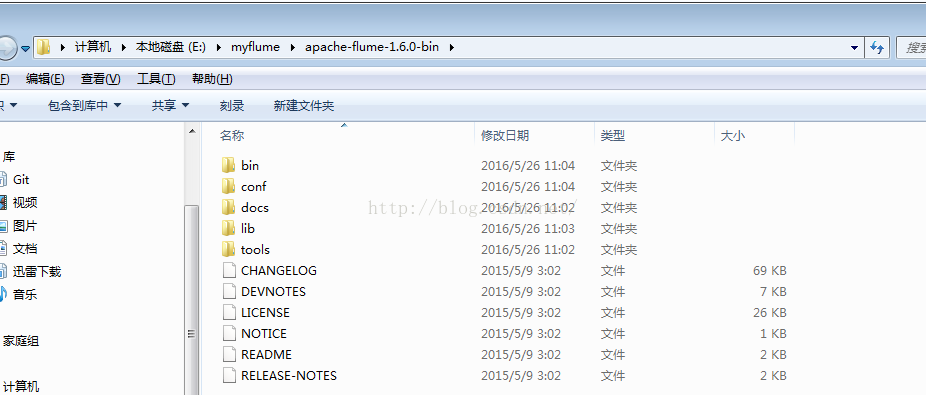Click the LICENSE file icon

tap(229, 312)
